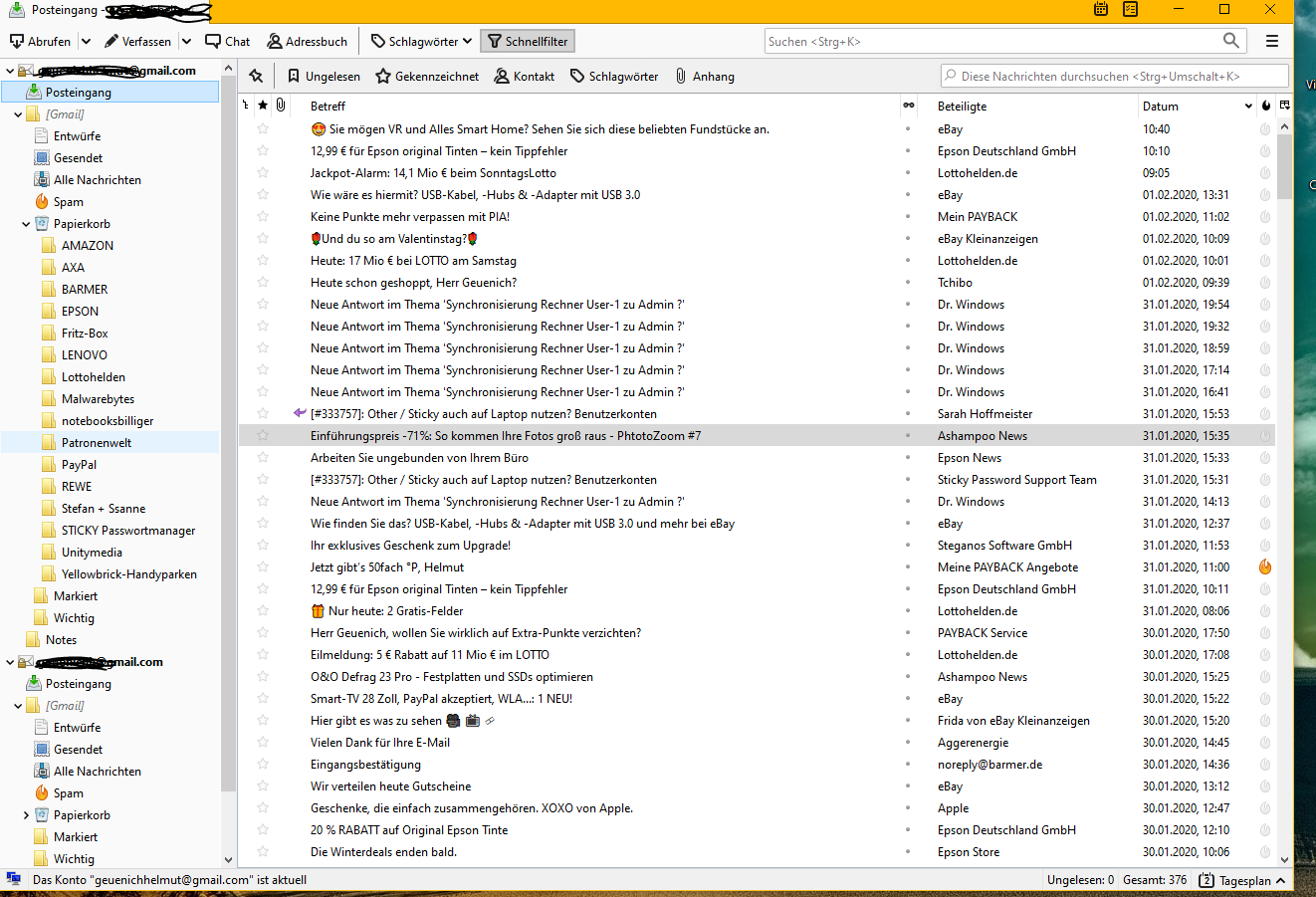Click the orange junk flame on PAYBACK Angebote mail
Image resolution: width=1316 pixels, height=897 pixels.
click(1265, 567)
